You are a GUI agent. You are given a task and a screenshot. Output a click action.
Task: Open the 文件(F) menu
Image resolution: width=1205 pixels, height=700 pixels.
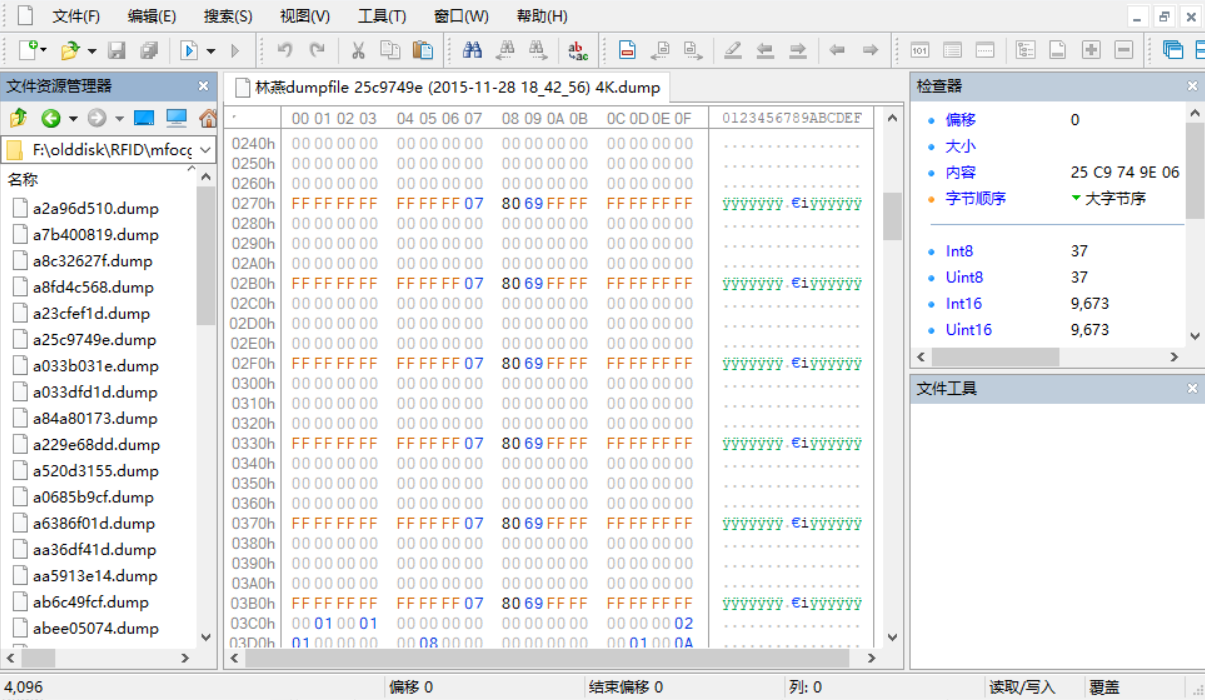(x=76, y=16)
